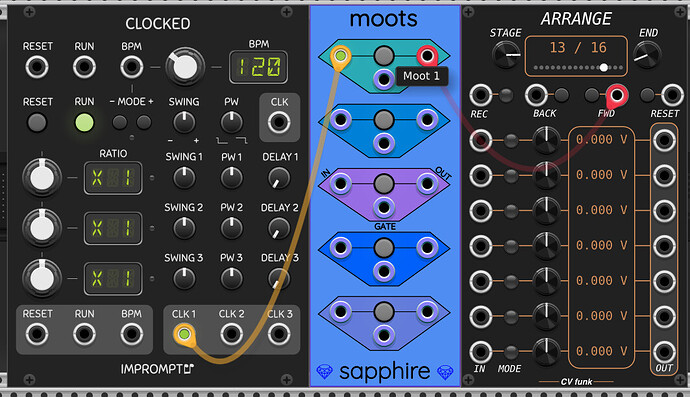Viewport: 690px width, 397px height.
Task: Click the first RATIO knob
Action: pos(42,177)
